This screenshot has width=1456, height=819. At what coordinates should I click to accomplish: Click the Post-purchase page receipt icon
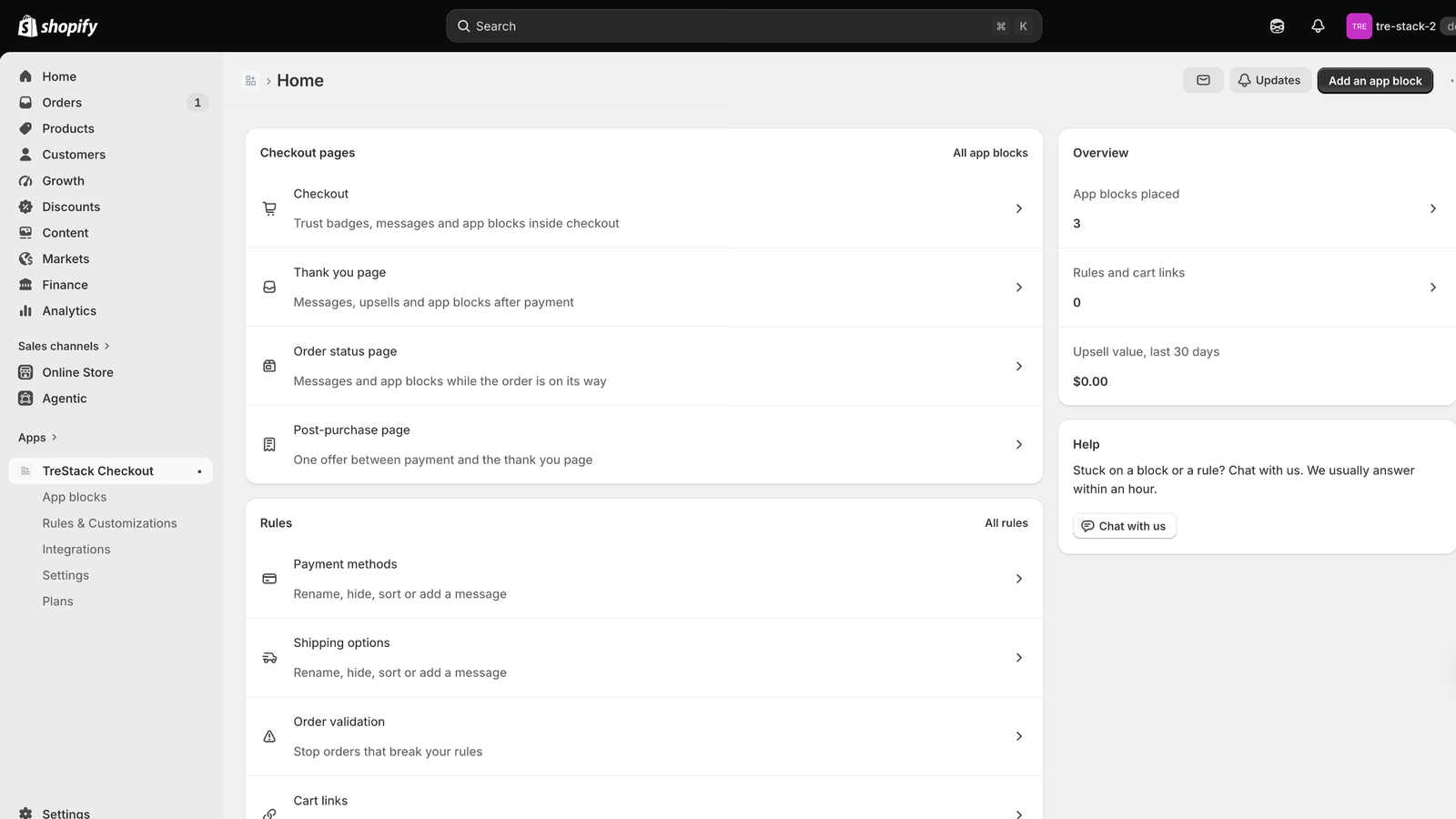pyautogui.click(x=269, y=445)
